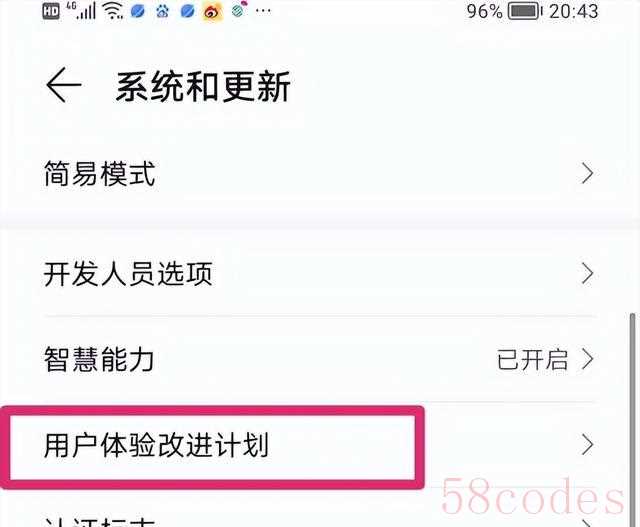Expand the 简易模式 chevron arrow
The height and width of the screenshot is (527, 640).
point(587,173)
